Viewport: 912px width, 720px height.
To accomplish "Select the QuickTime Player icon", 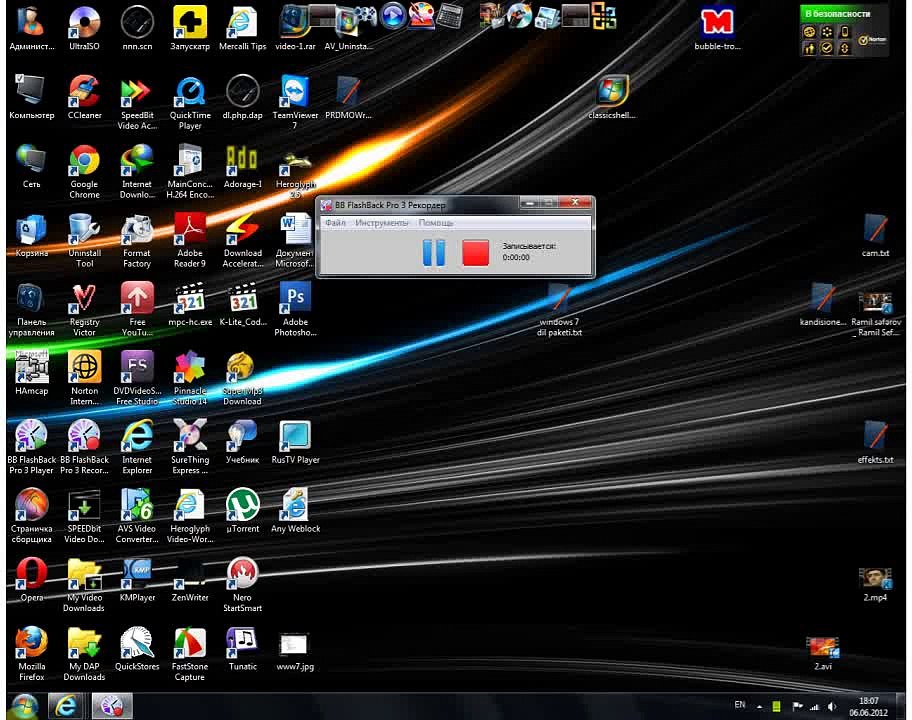I will tap(190, 104).
